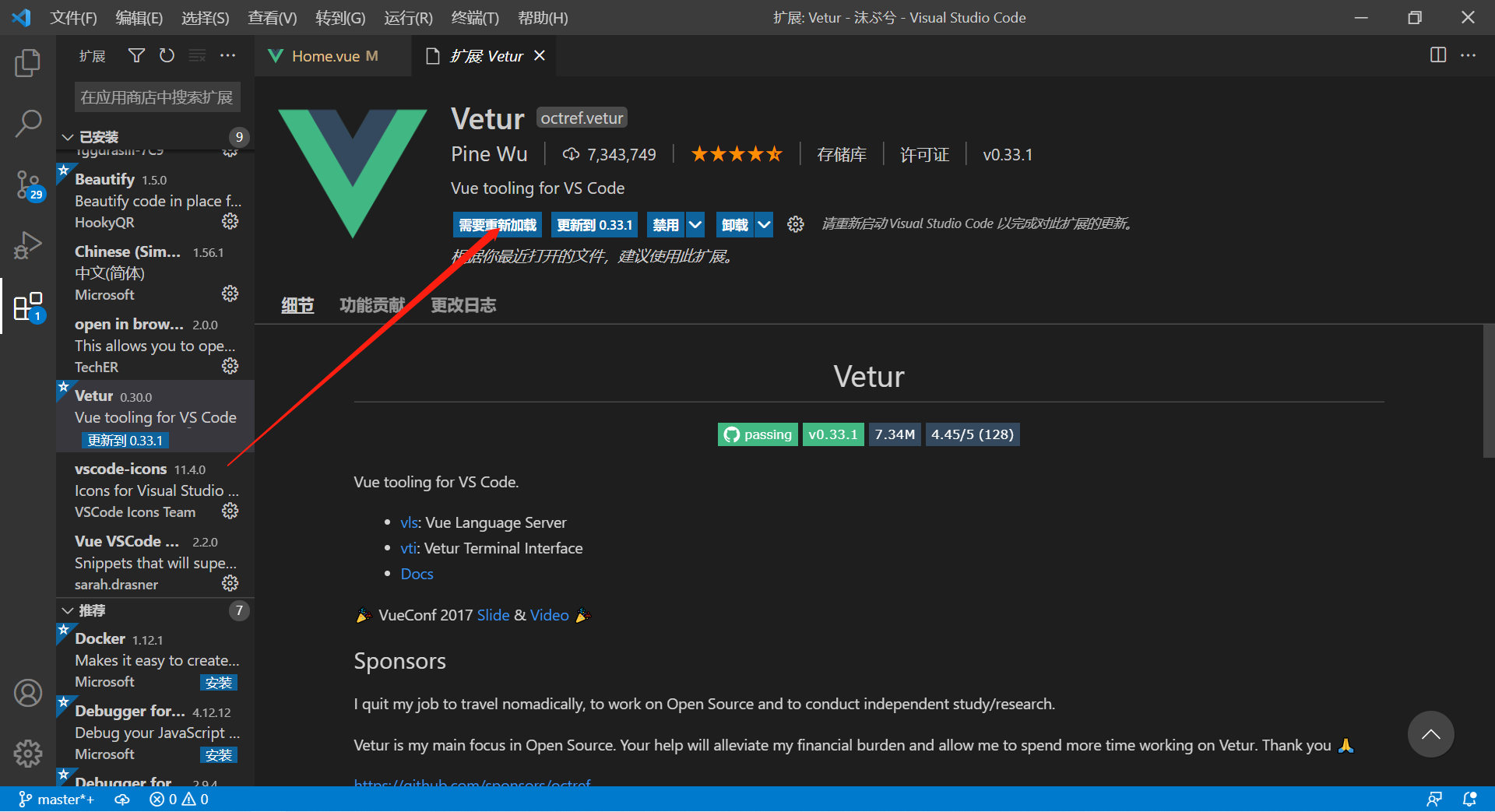Refresh the extensions list
Screen dimensions: 1495x812
pyautogui.click(x=167, y=55)
